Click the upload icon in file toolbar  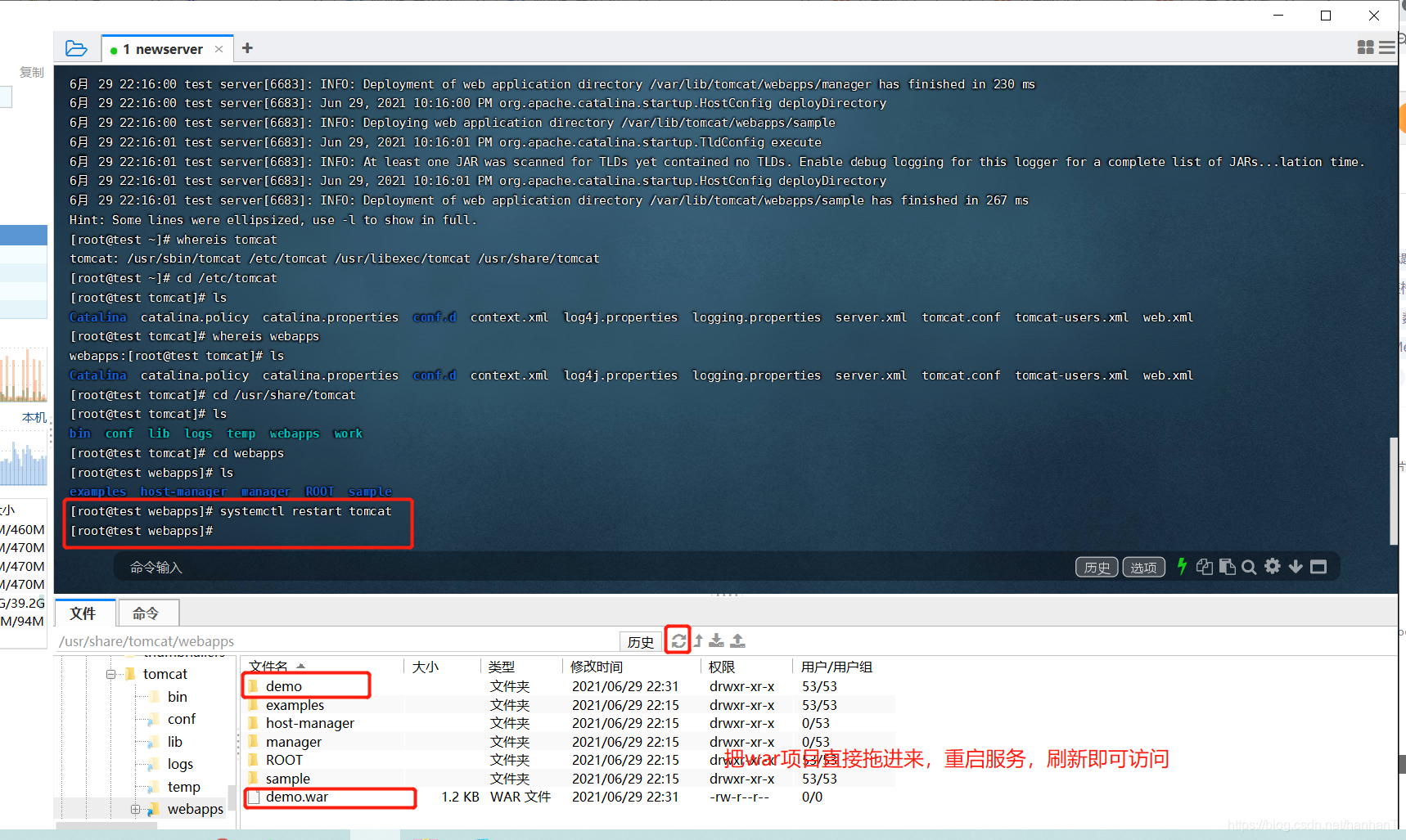point(737,640)
